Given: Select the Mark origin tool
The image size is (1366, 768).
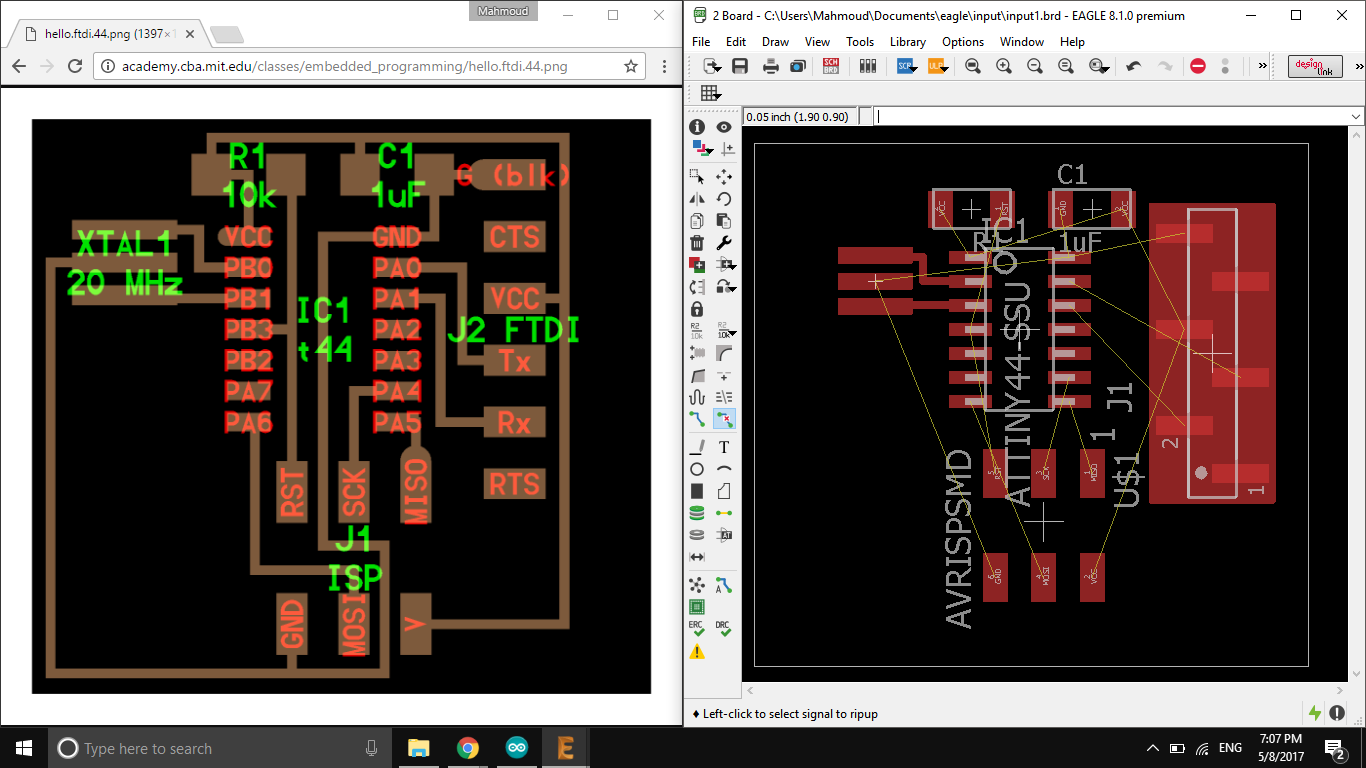Looking at the screenshot, I should (726, 149).
